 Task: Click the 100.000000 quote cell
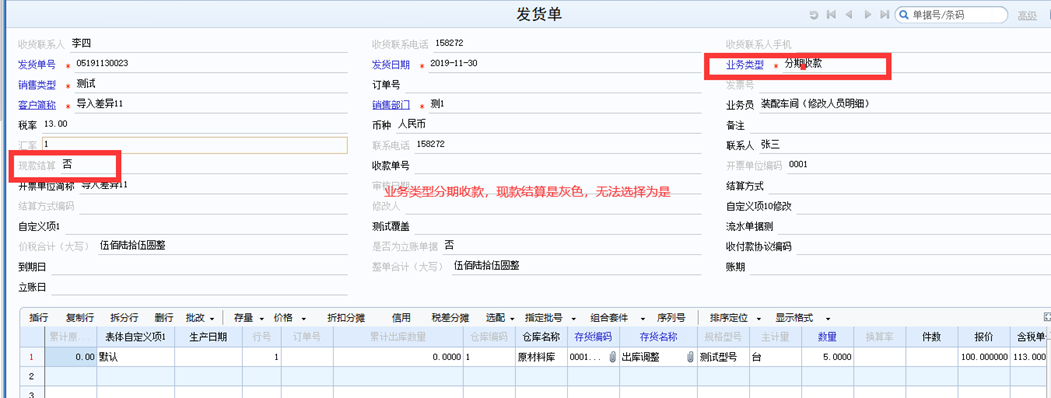pyautogui.click(x=984, y=358)
